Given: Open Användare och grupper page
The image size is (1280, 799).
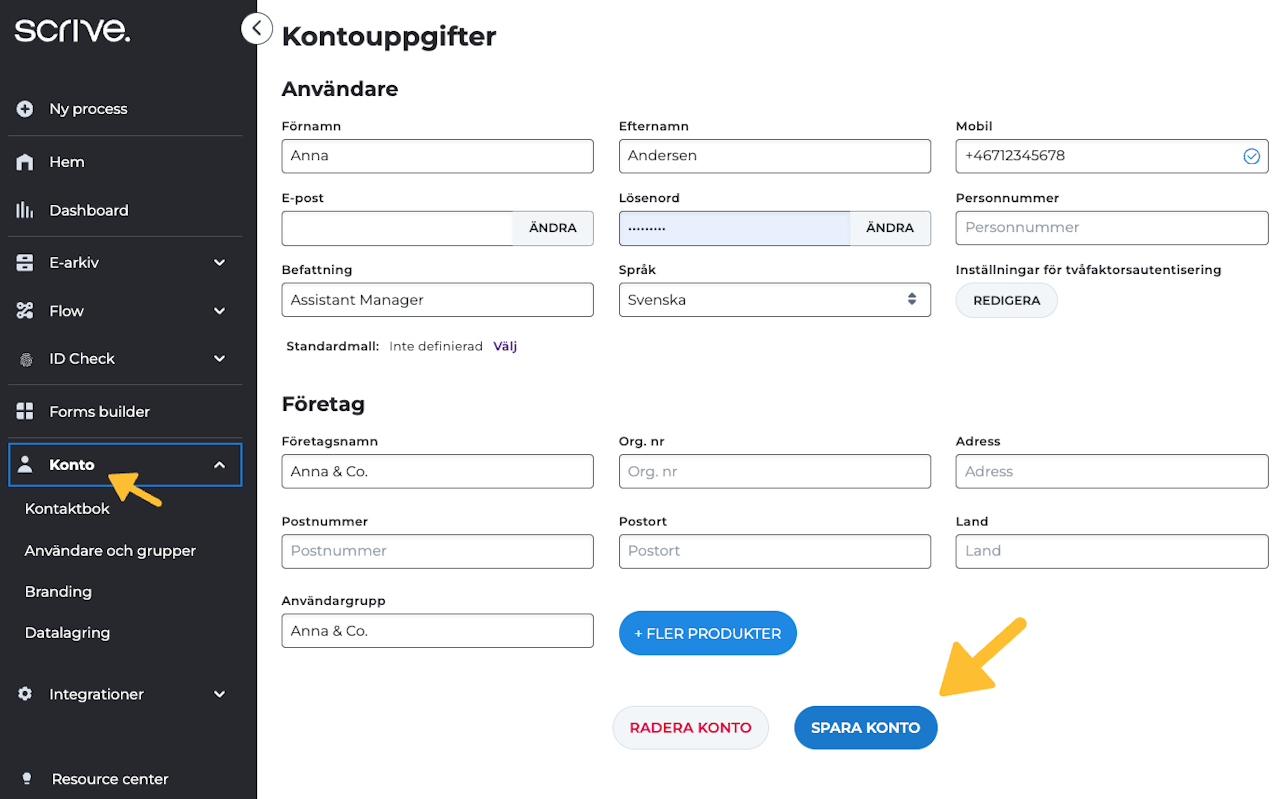Looking at the screenshot, I should [110, 550].
